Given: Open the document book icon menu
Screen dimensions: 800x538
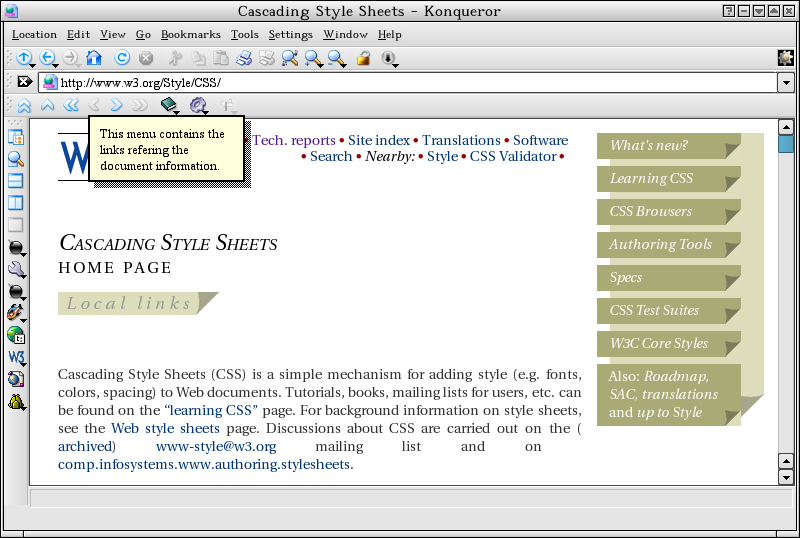Looking at the screenshot, I should coord(168,105).
